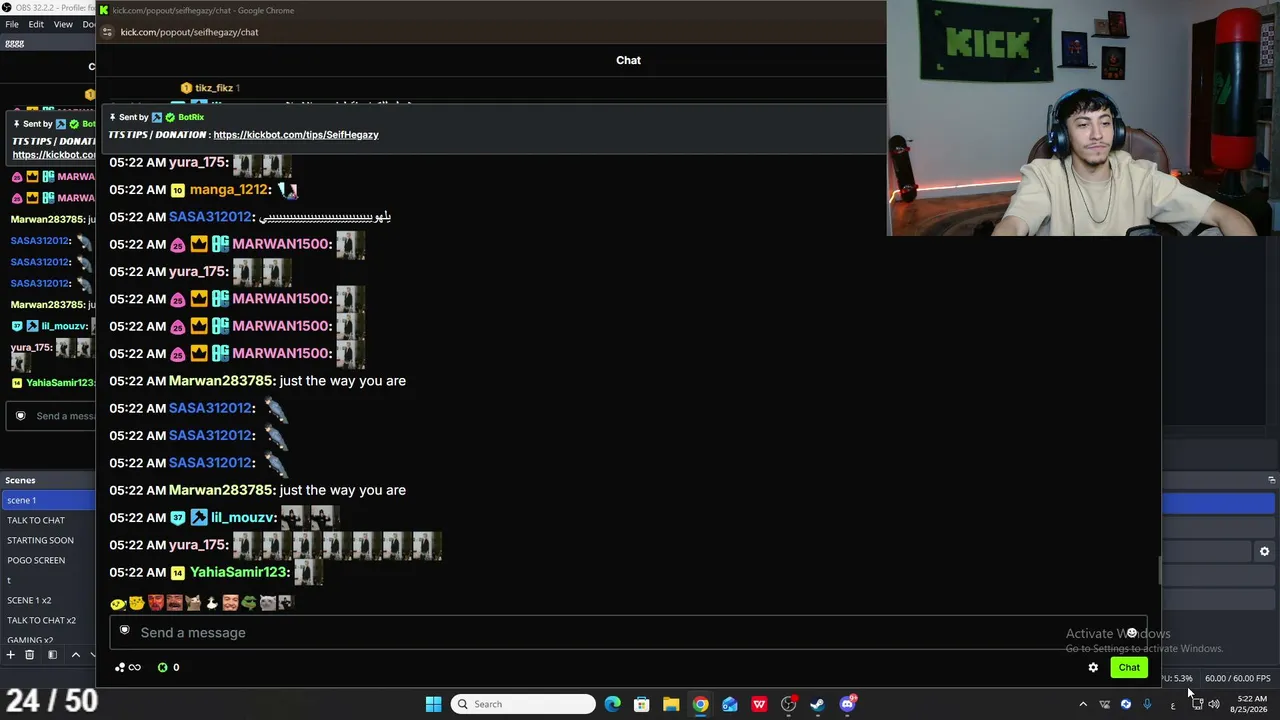Click the settings gear in OBS right panel

1264,551
